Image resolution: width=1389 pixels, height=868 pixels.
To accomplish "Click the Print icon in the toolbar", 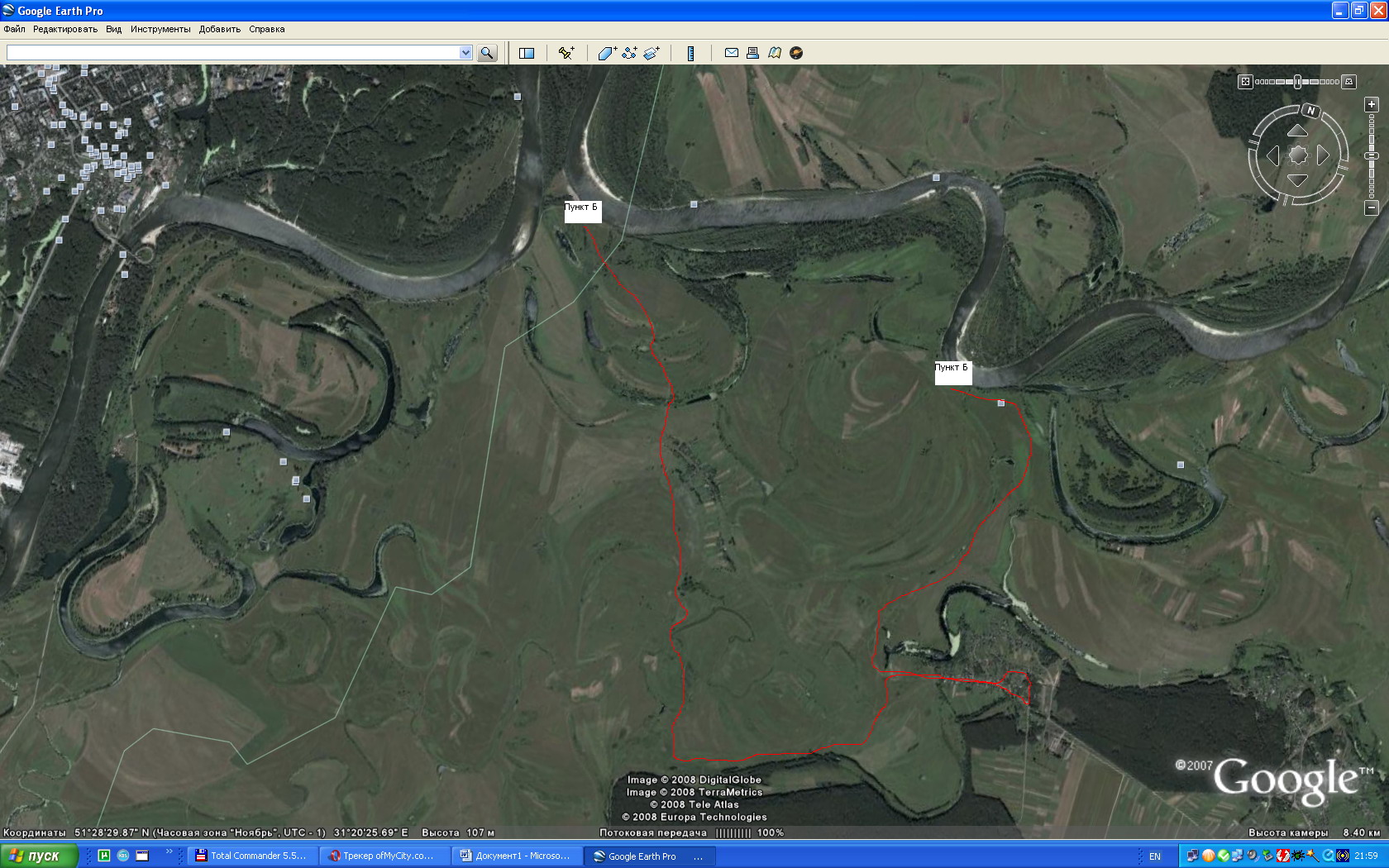I will tap(752, 53).
